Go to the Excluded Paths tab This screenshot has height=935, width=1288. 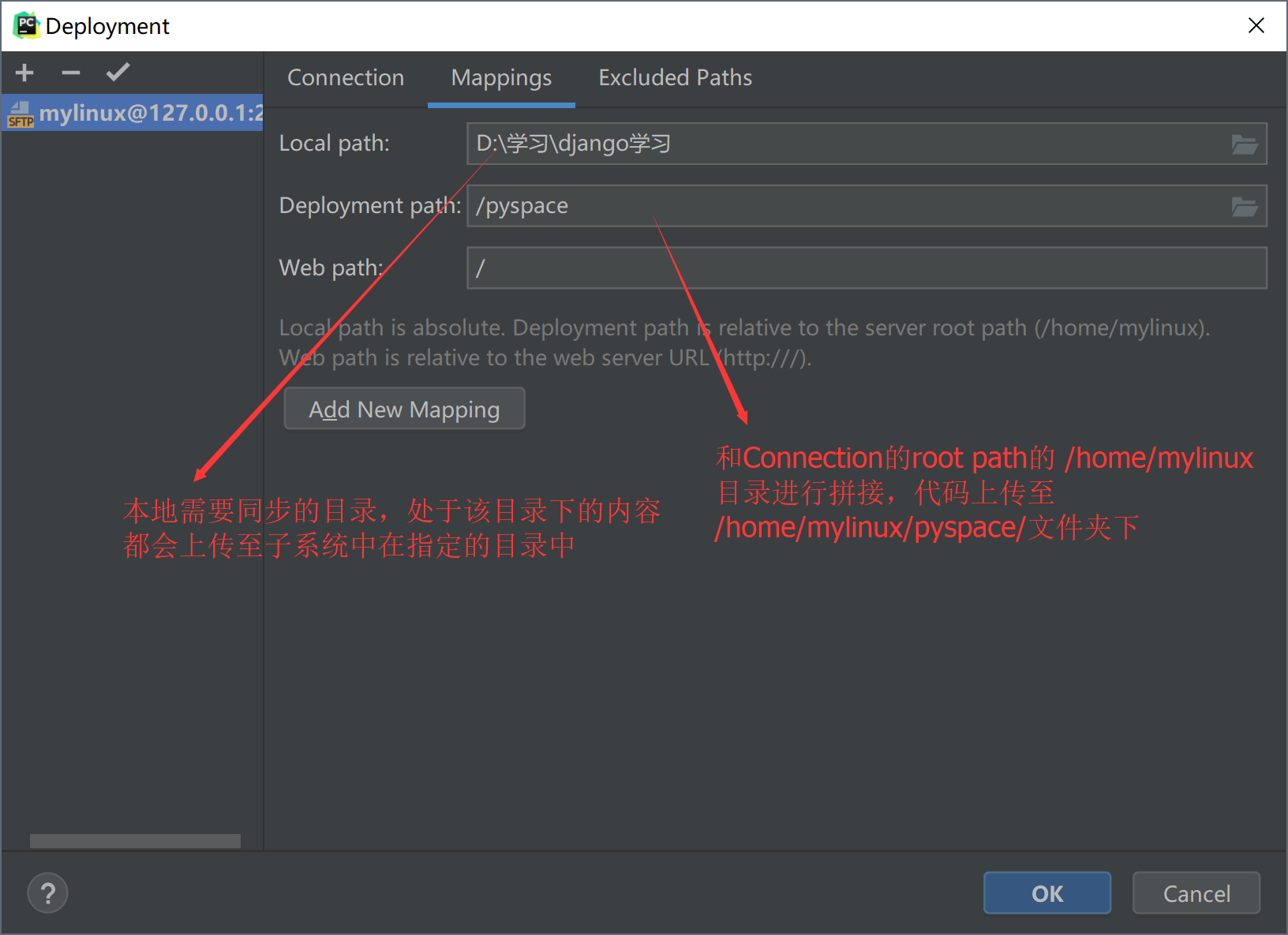(x=675, y=77)
